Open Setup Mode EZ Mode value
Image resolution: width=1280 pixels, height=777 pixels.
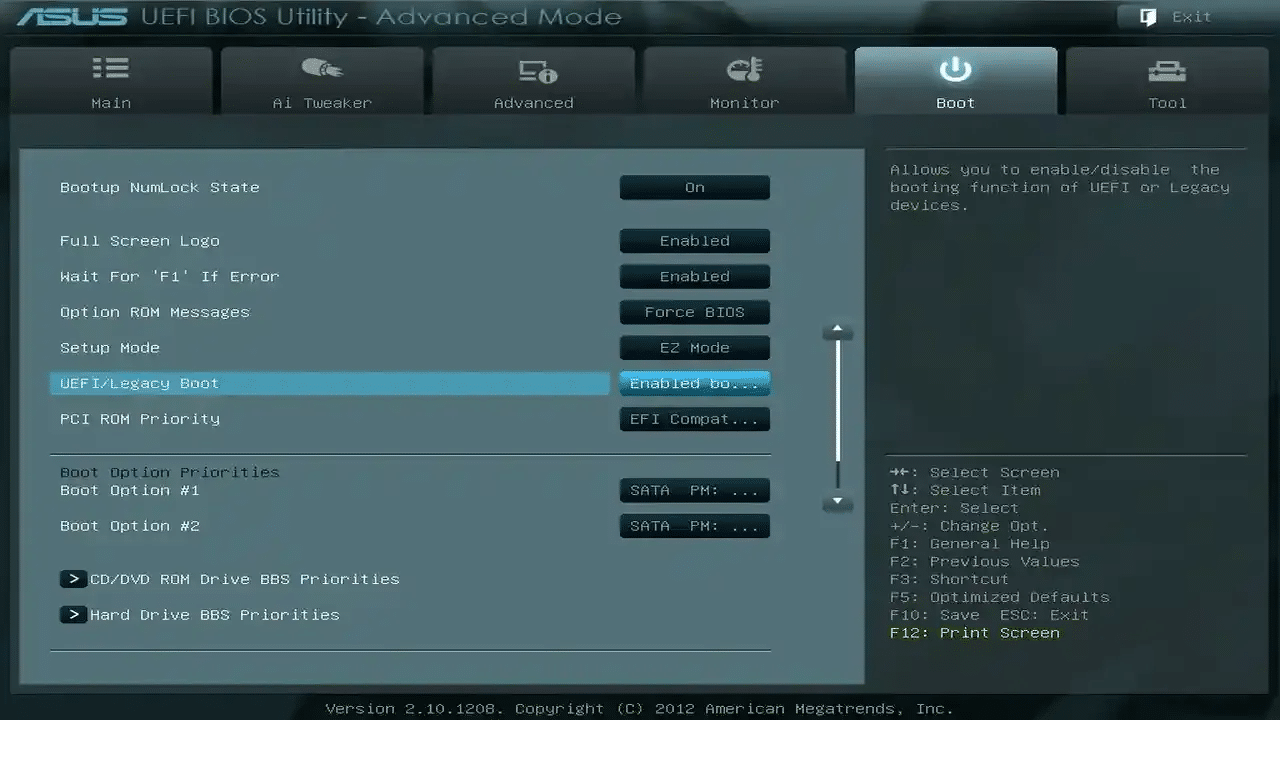coord(695,348)
